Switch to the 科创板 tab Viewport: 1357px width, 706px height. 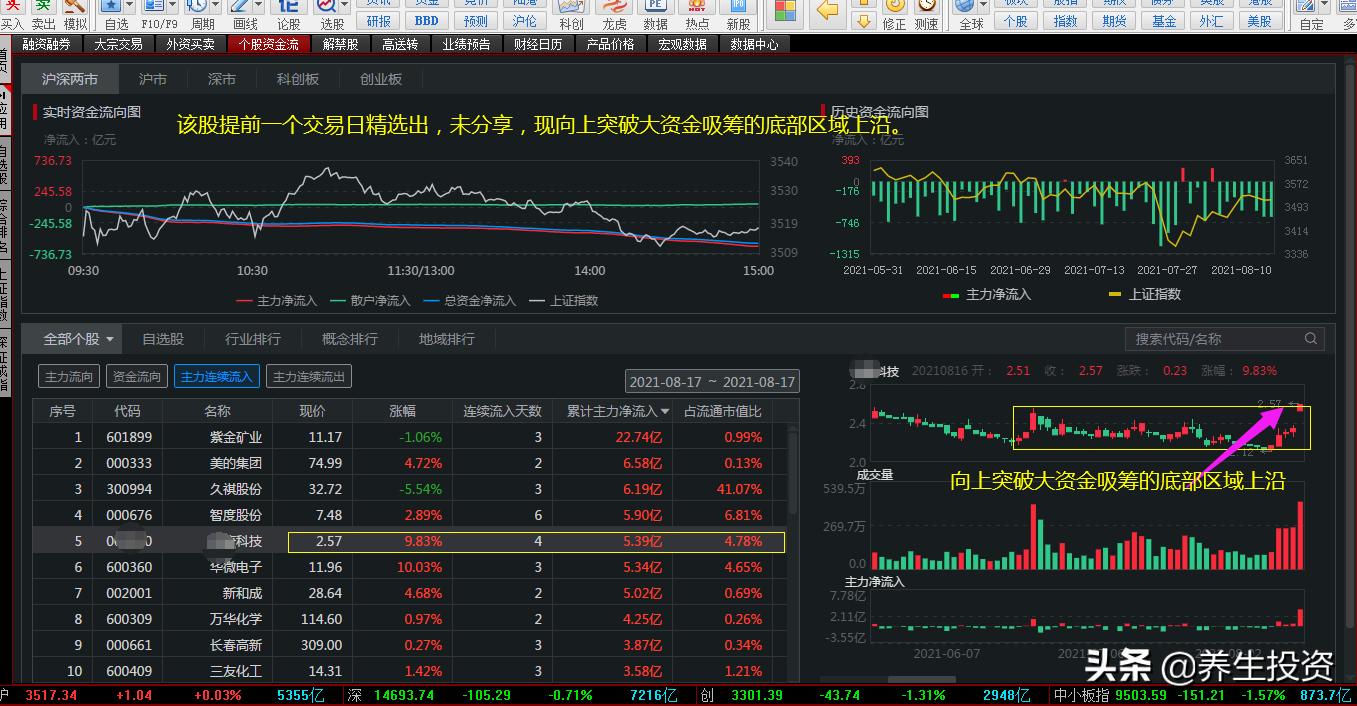point(297,78)
